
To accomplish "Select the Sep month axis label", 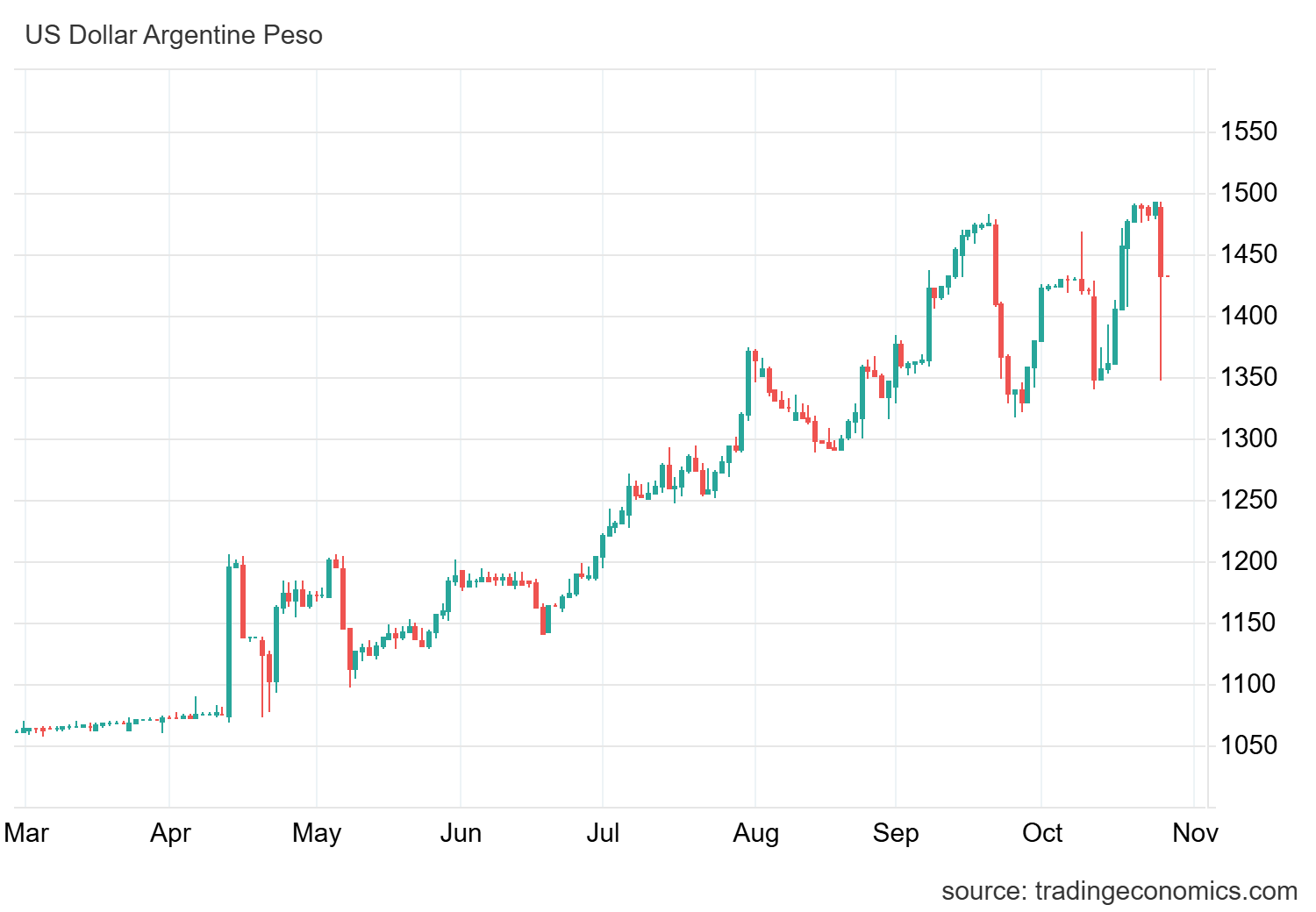I will (896, 832).
